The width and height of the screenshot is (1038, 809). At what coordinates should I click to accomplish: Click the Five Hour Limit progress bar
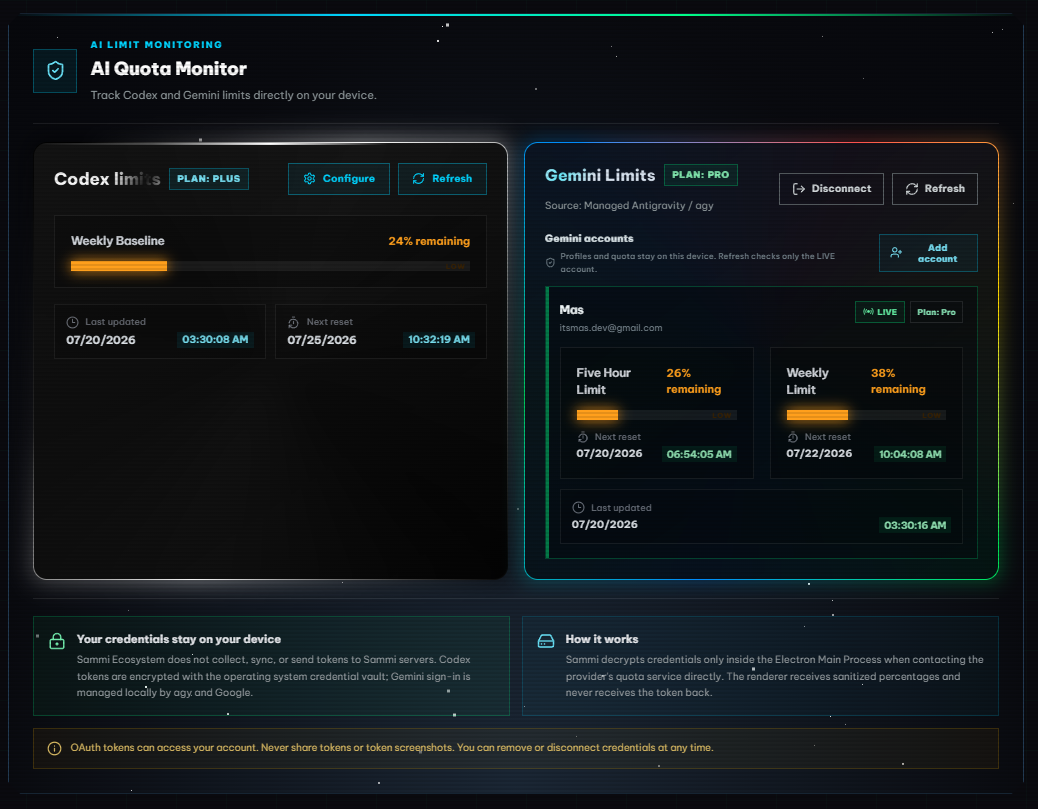[656, 415]
